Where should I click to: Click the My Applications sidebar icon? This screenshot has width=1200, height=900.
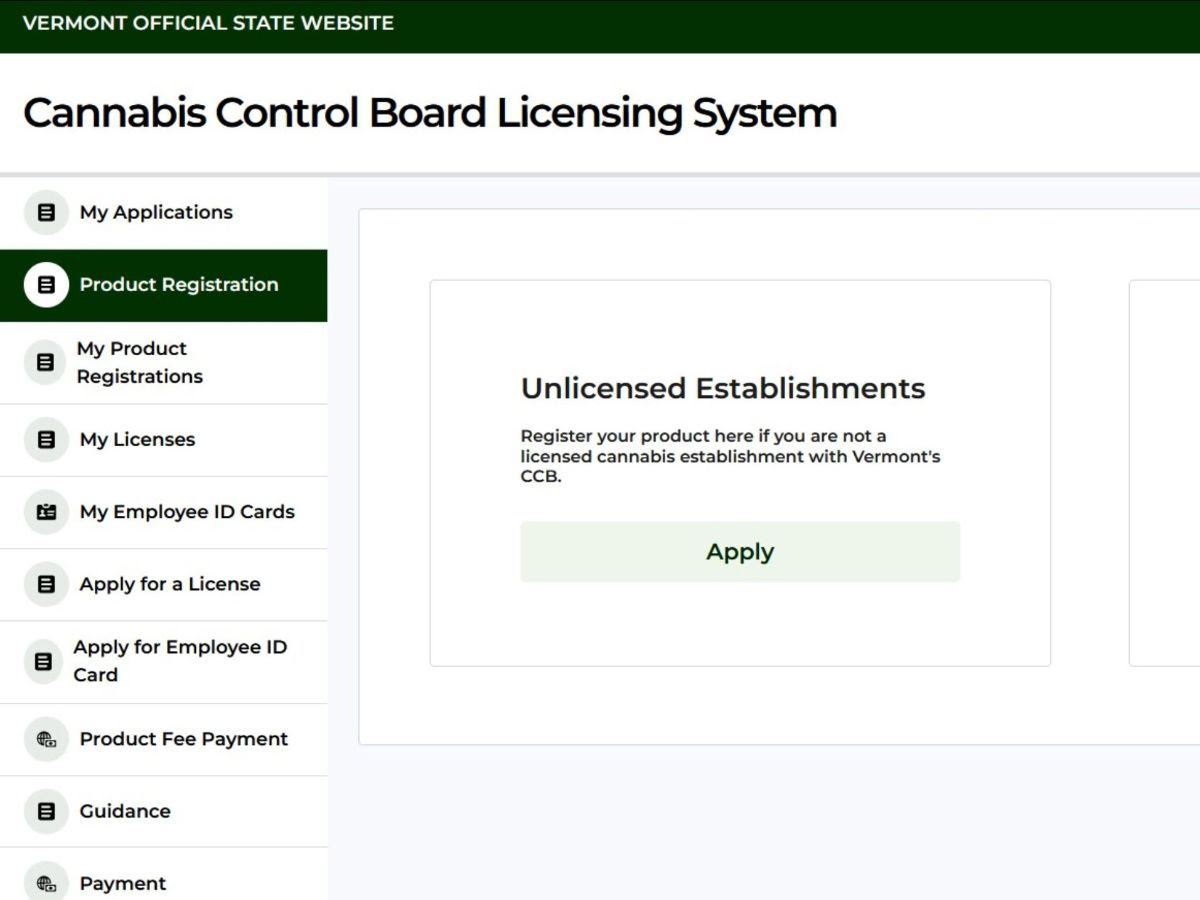[46, 213]
